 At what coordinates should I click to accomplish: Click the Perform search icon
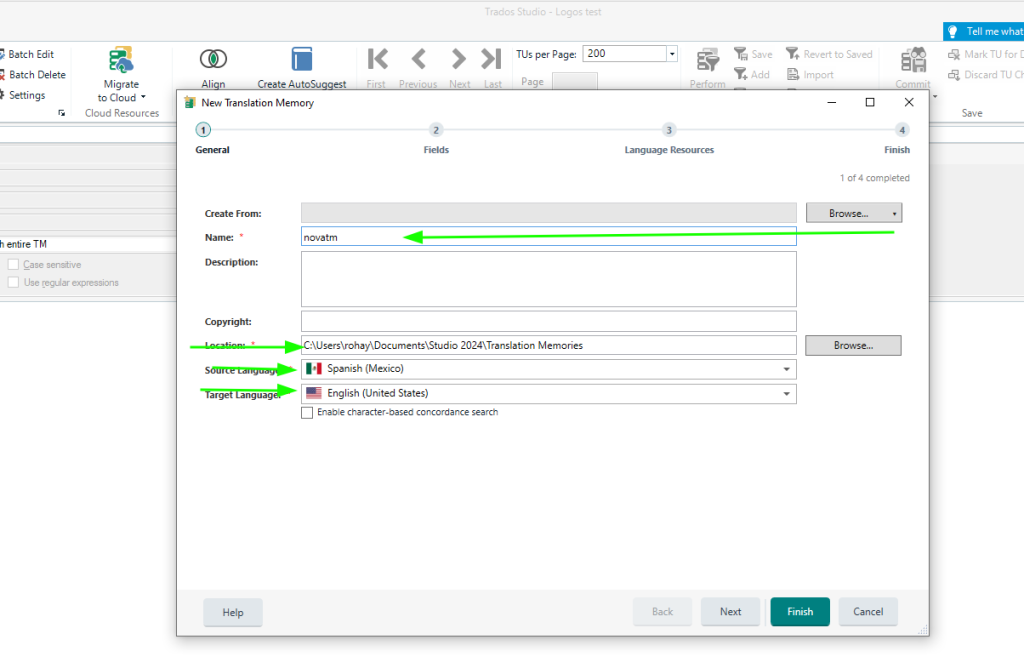coord(707,60)
